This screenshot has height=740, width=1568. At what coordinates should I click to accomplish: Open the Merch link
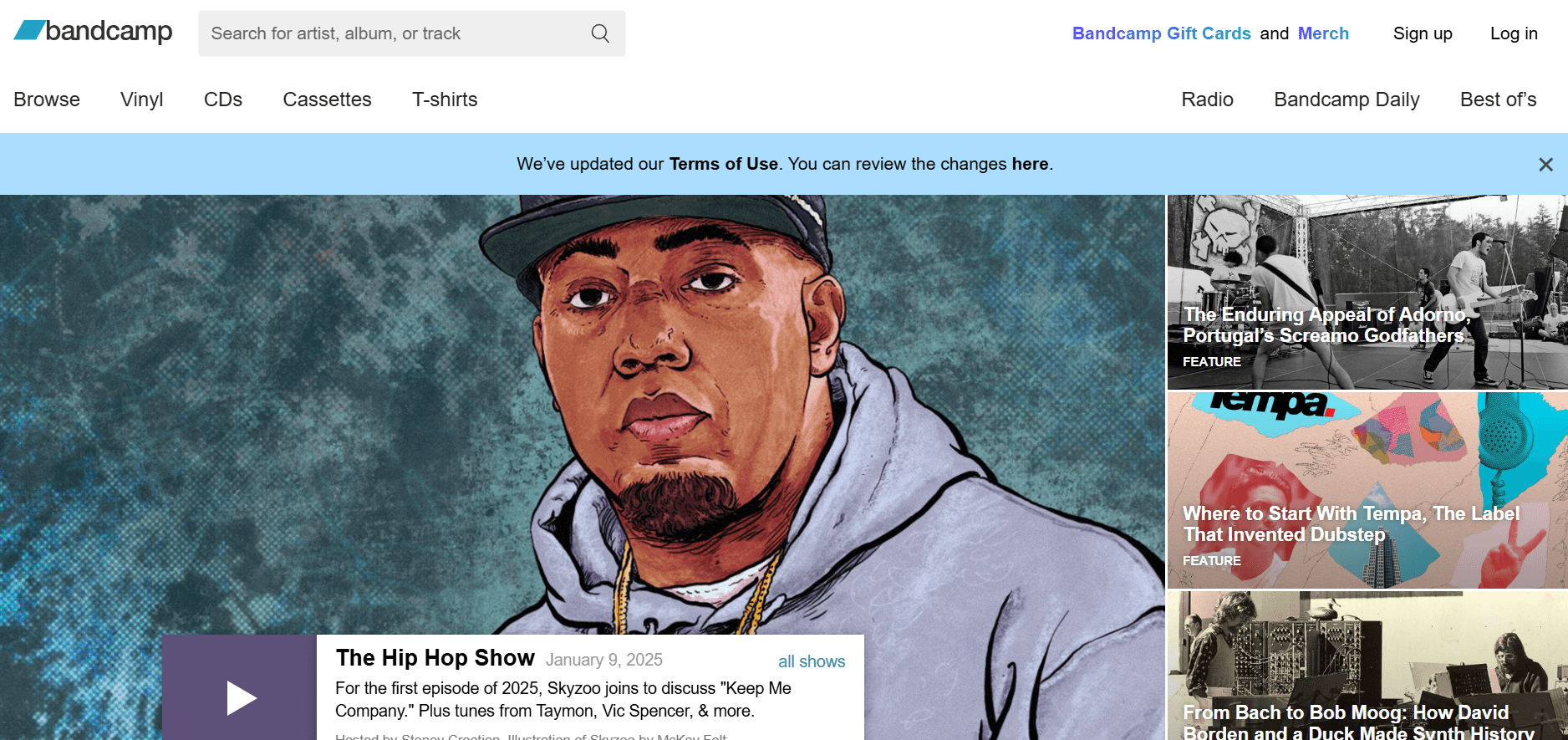point(1323,33)
